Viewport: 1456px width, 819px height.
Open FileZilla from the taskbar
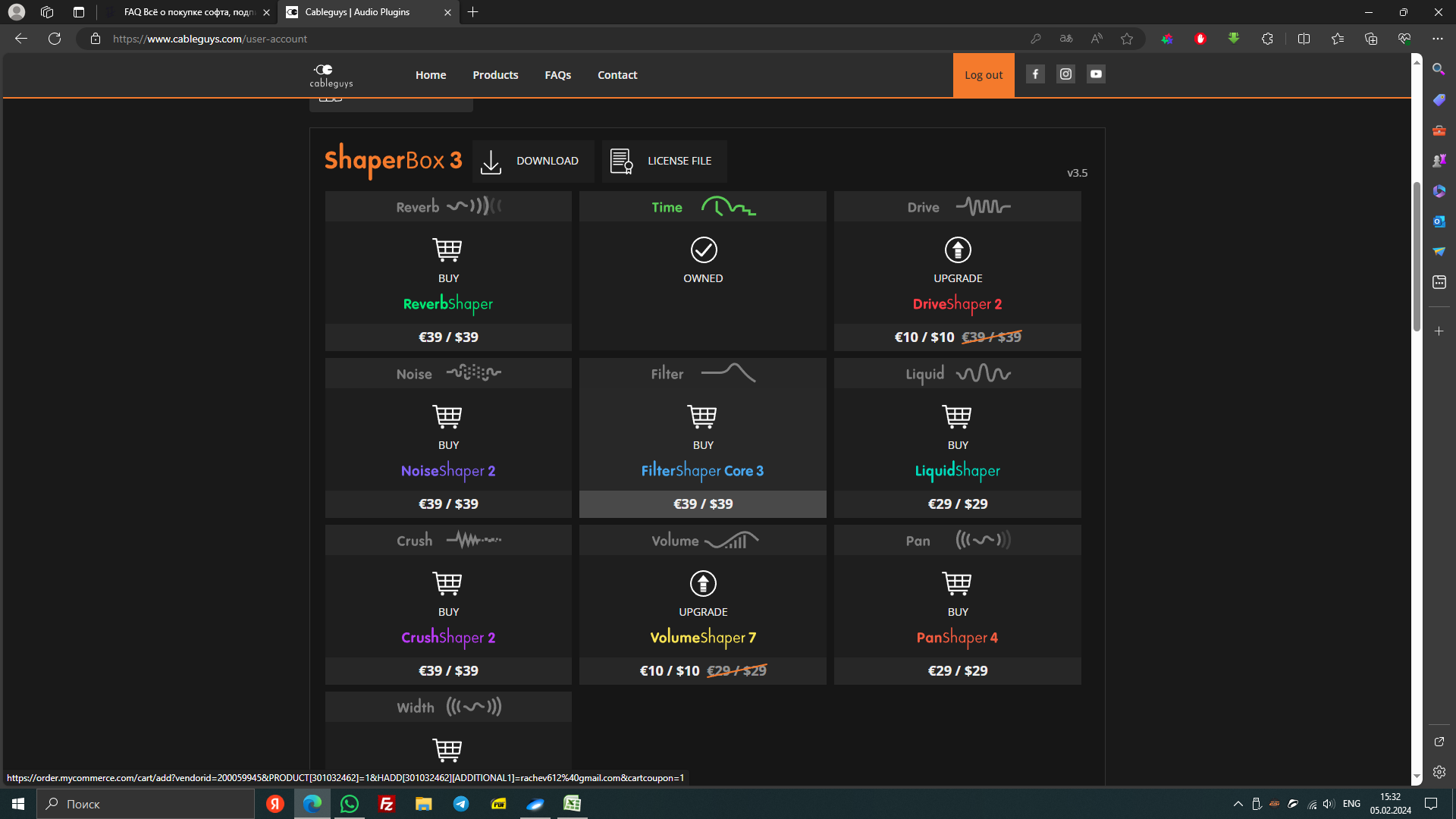pos(387,804)
